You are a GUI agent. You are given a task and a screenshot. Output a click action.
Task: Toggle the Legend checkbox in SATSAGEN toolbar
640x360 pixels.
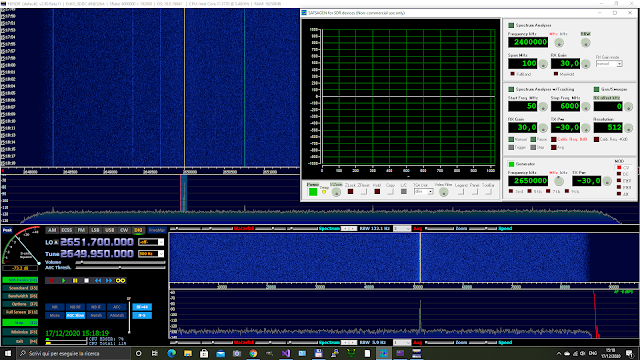coord(461,191)
